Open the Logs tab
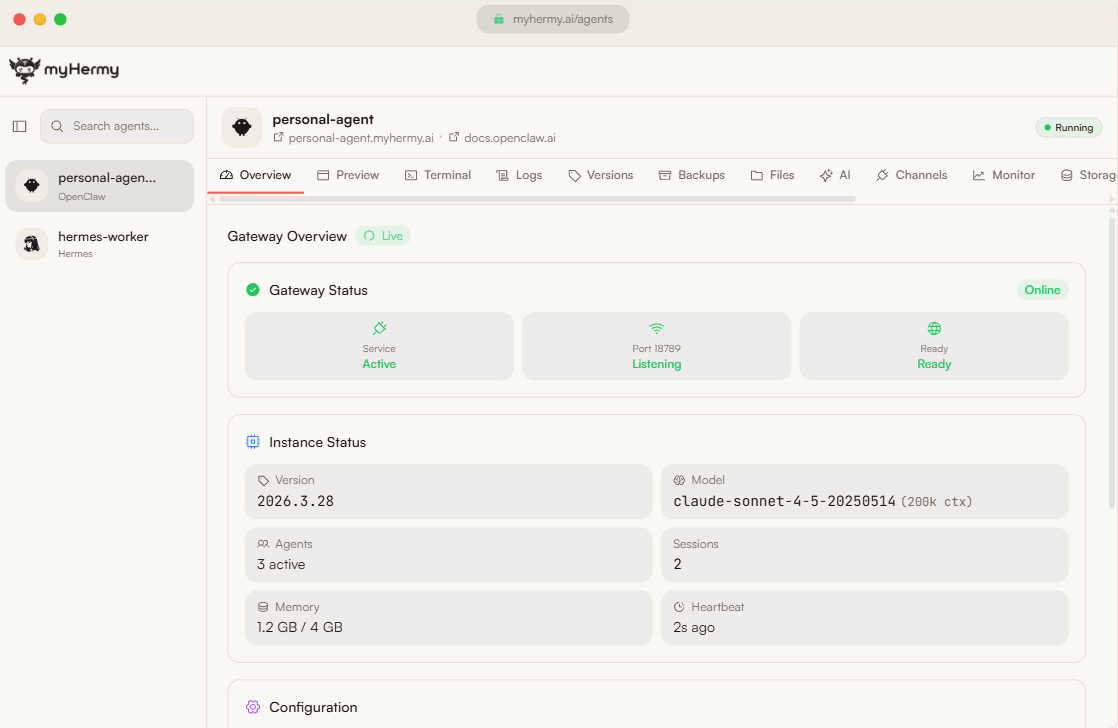 (x=519, y=175)
